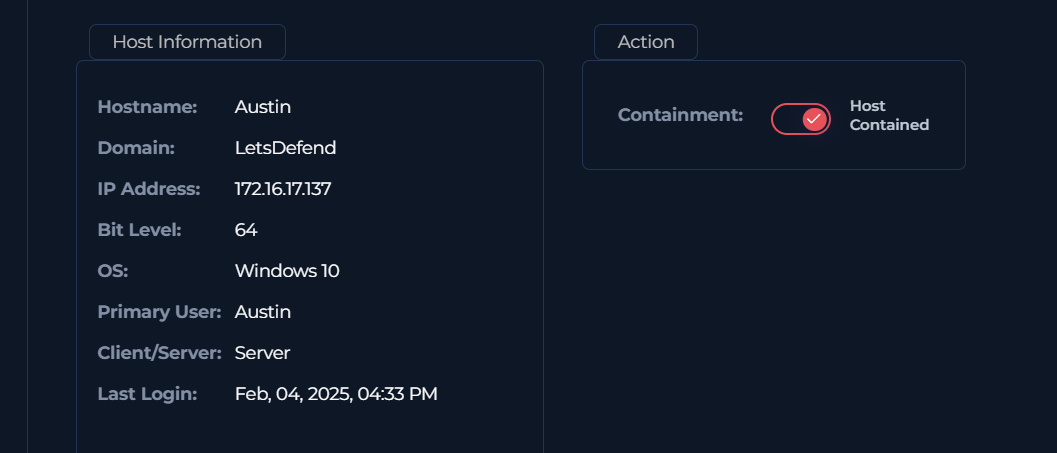The height and width of the screenshot is (453, 1057).
Task: Click the Primary User field label
Action: [159, 312]
